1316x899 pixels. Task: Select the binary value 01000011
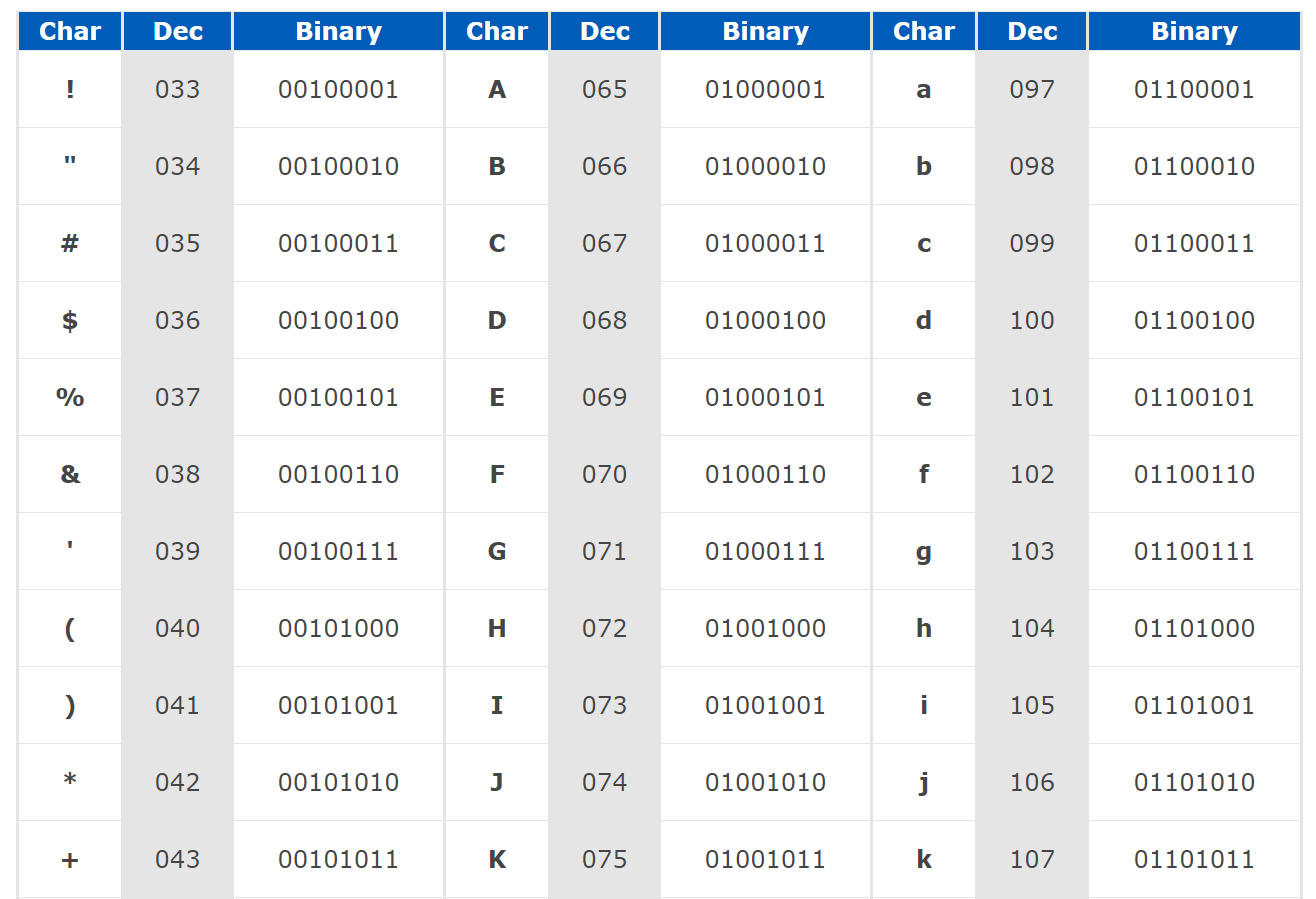[x=765, y=244]
